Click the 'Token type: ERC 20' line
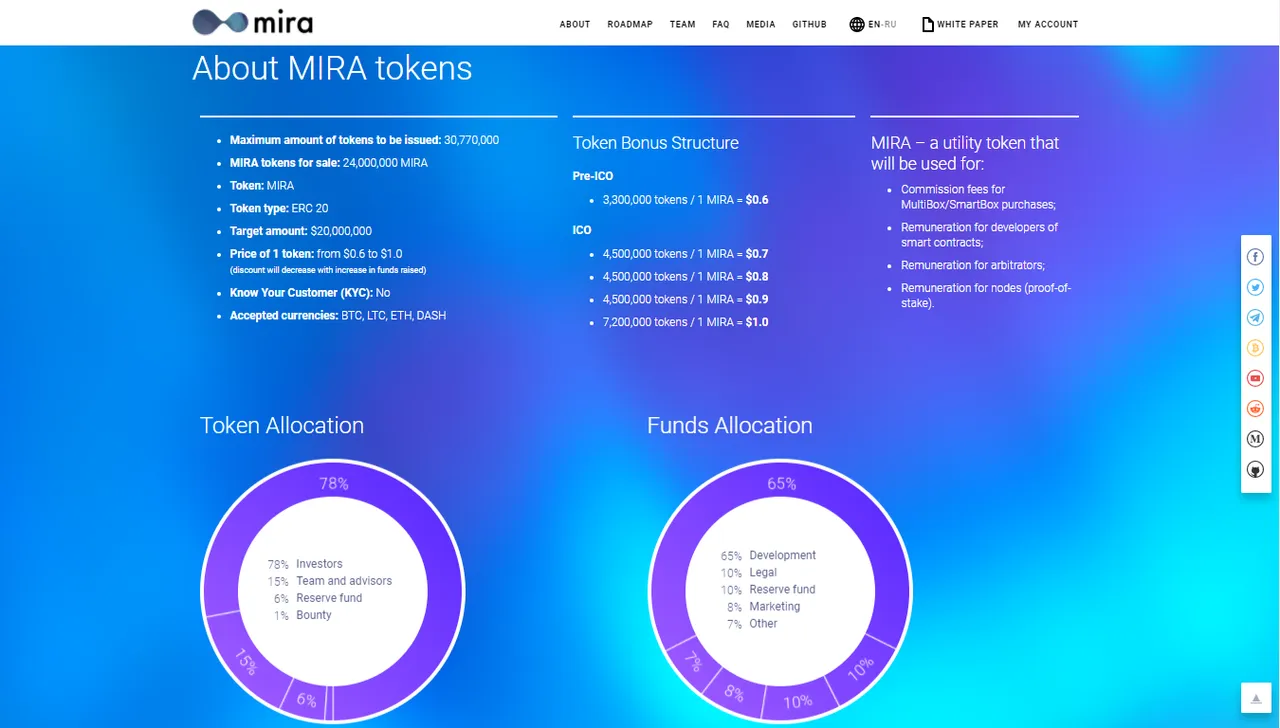 279,208
